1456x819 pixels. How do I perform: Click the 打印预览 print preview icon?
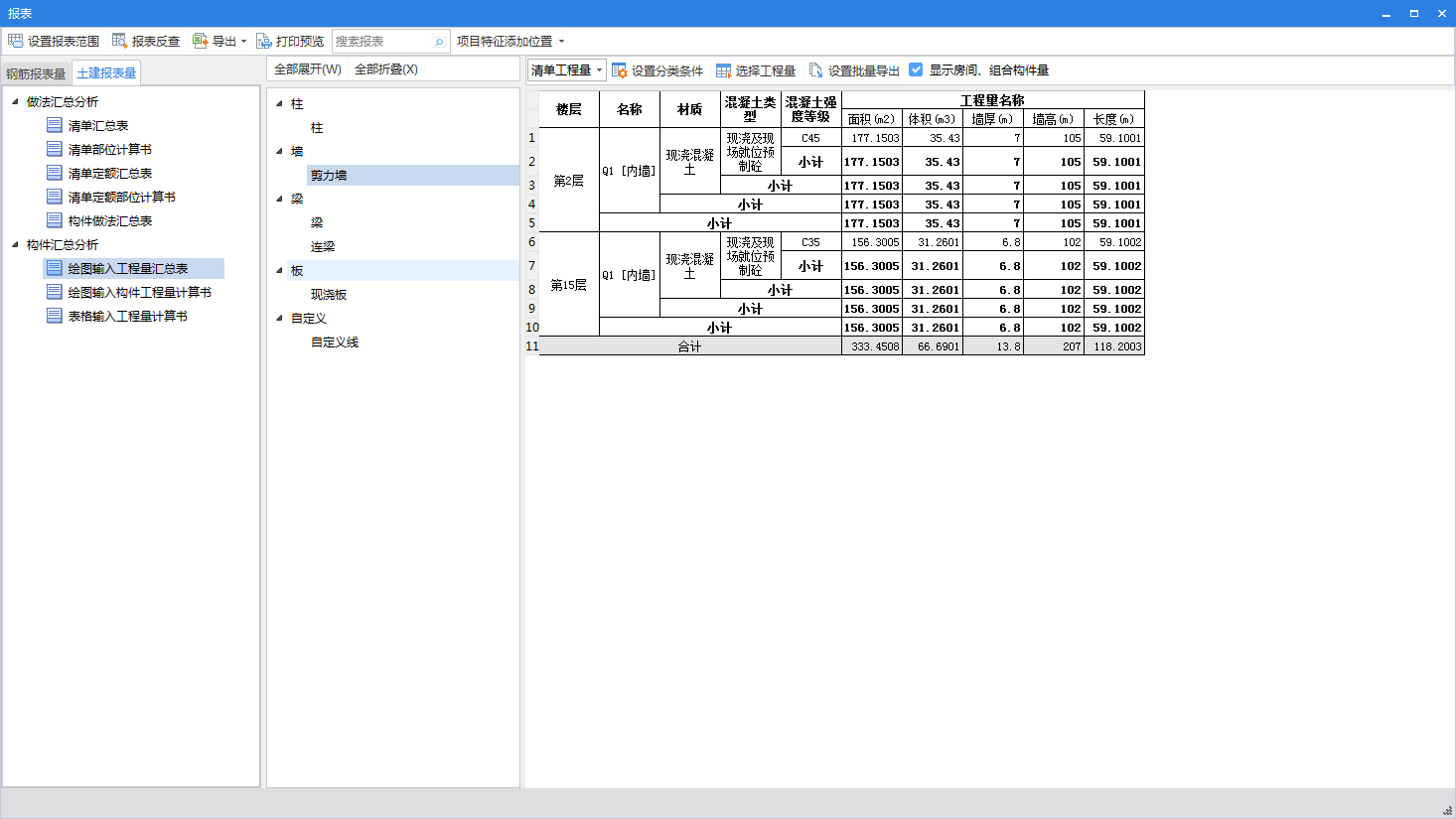263,41
